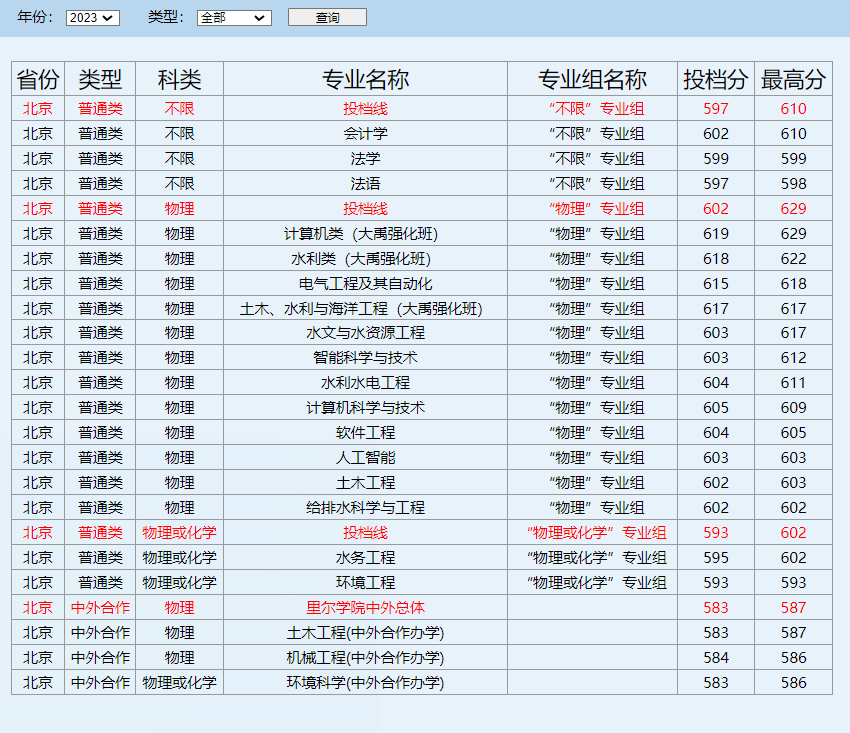
Task: Click the 专业名称 column header
Action: [x=365, y=79]
